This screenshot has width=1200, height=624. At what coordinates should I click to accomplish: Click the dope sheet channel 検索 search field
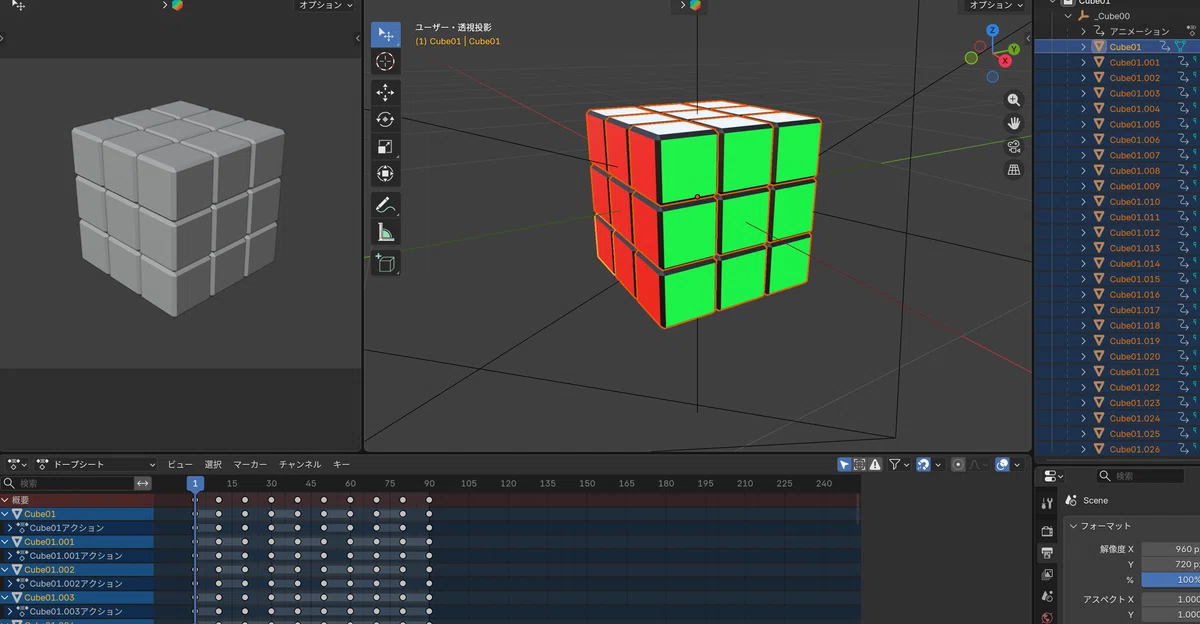click(x=67, y=483)
